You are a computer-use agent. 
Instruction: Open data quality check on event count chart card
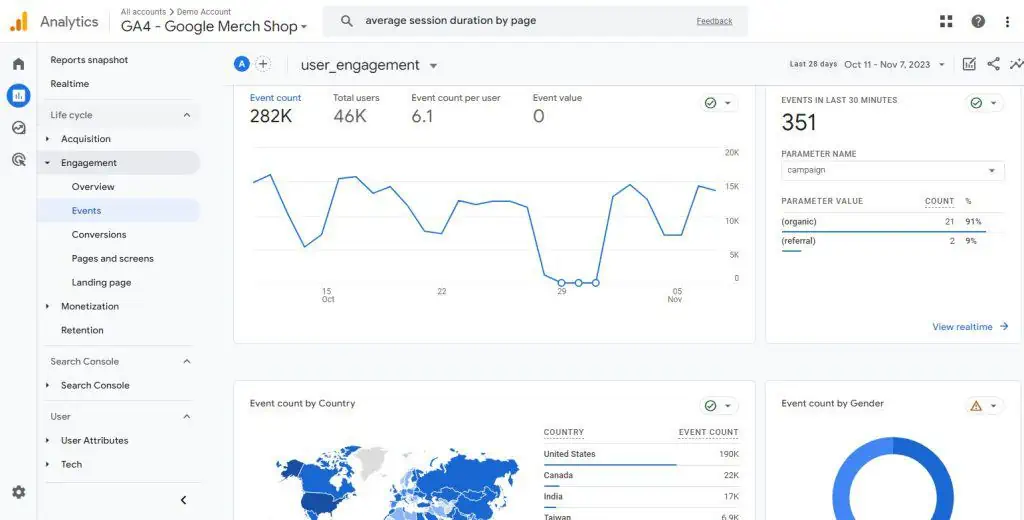coord(719,103)
